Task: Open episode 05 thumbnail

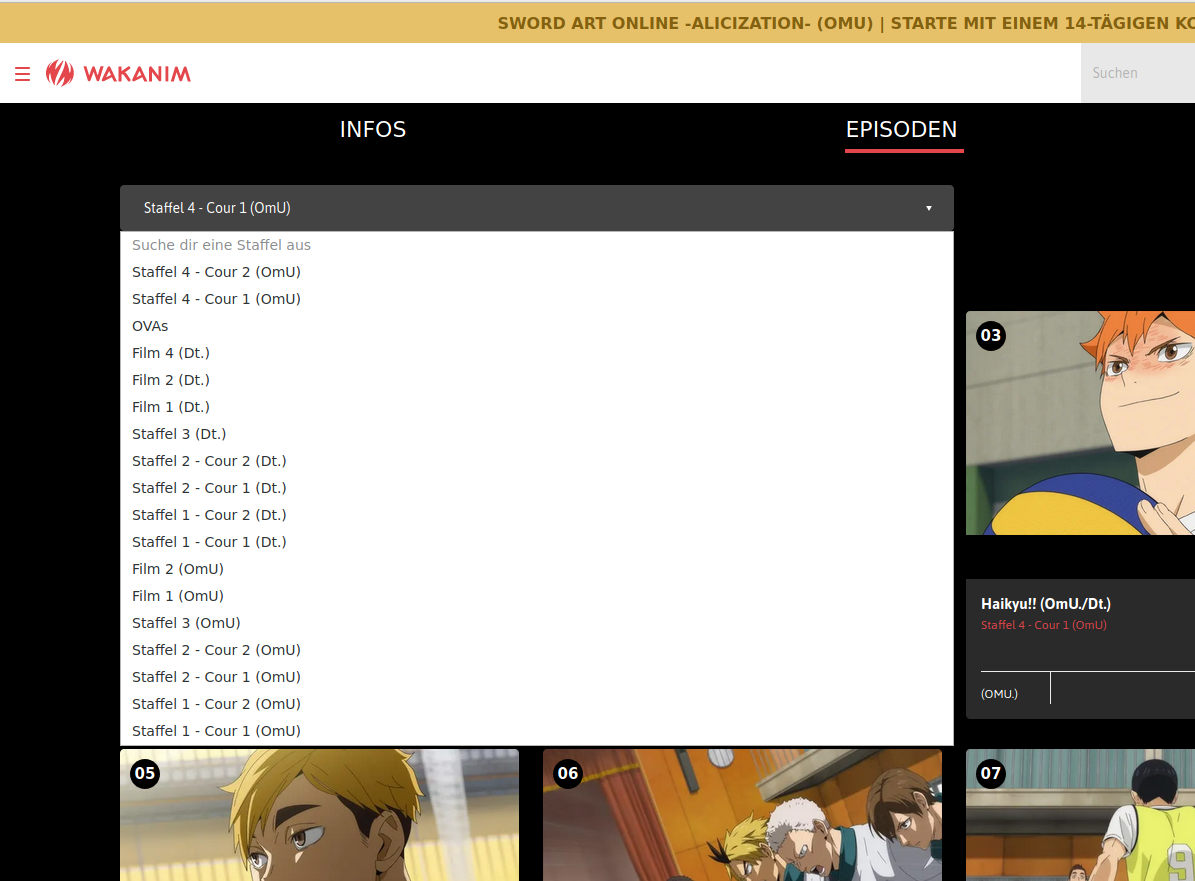Action: (319, 815)
